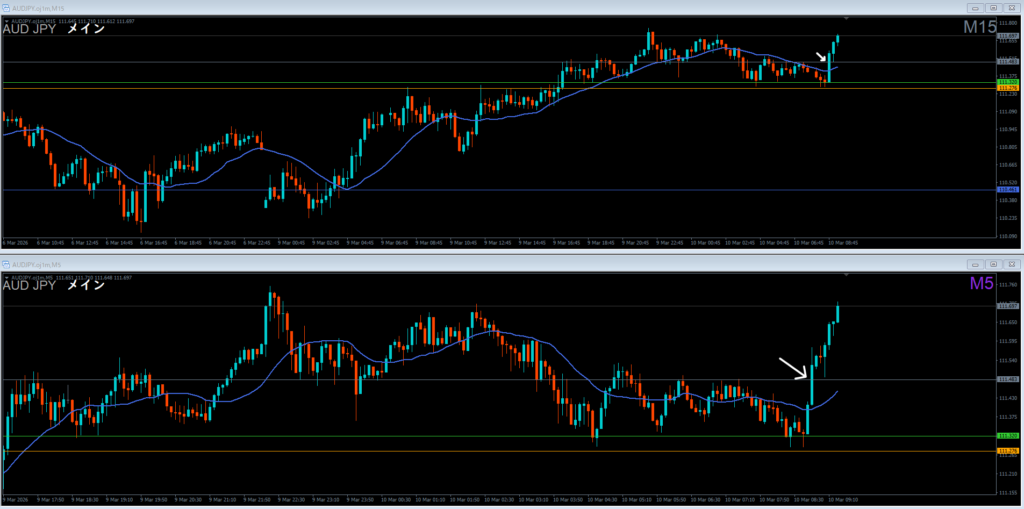Click the purple M5 timeframe label

(983, 284)
